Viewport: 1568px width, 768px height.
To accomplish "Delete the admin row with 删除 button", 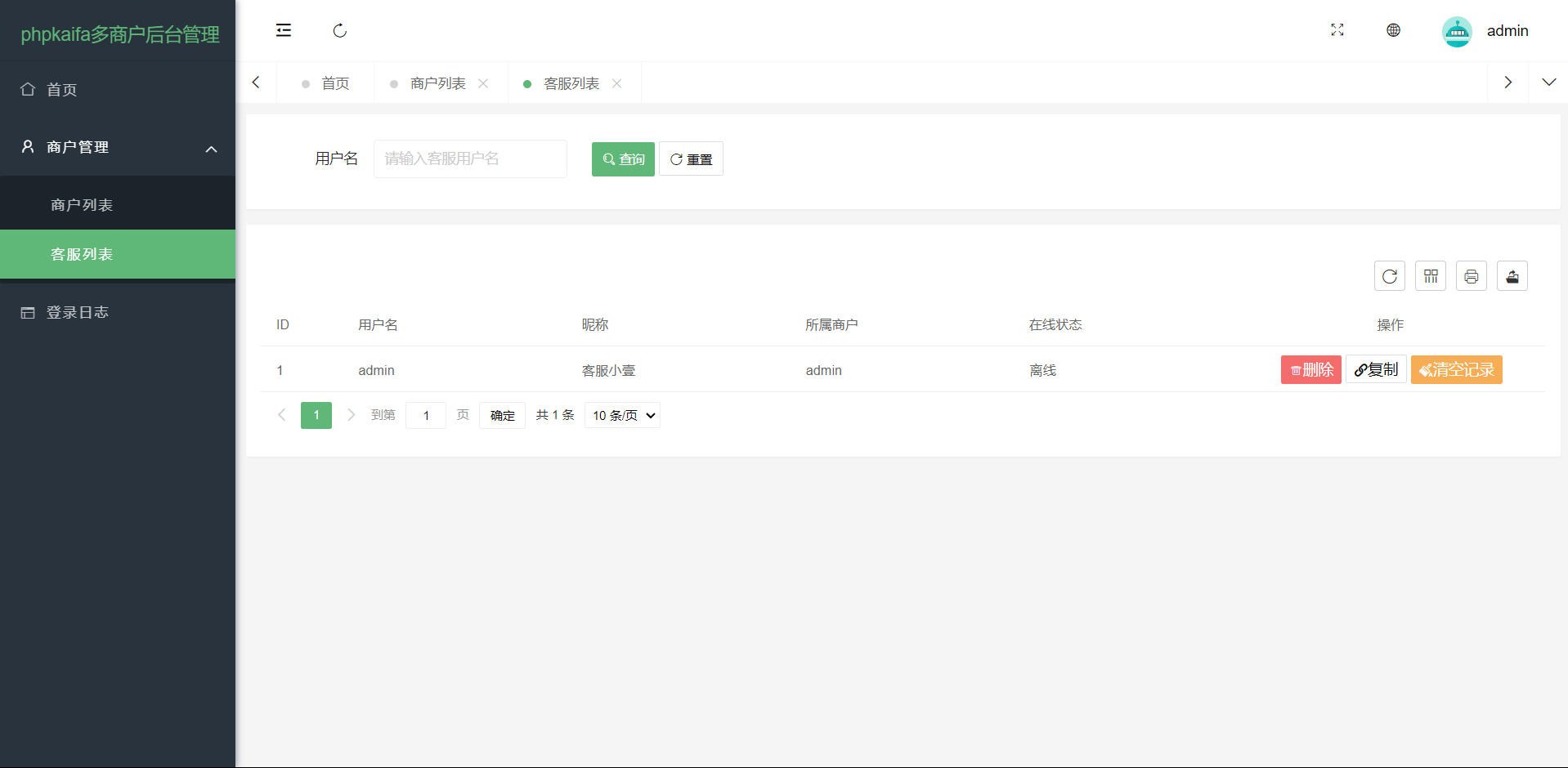I will click(x=1310, y=370).
